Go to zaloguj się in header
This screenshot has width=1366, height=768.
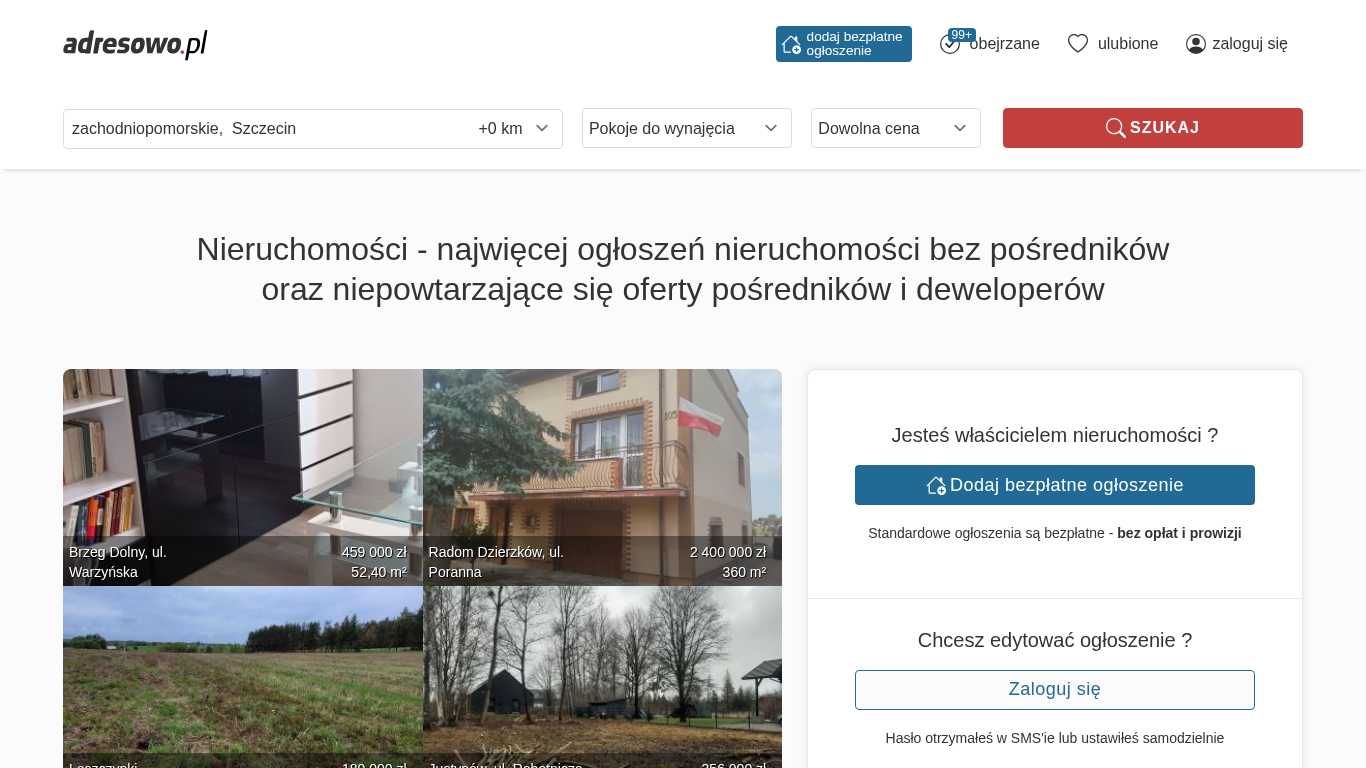pyautogui.click(x=1237, y=44)
